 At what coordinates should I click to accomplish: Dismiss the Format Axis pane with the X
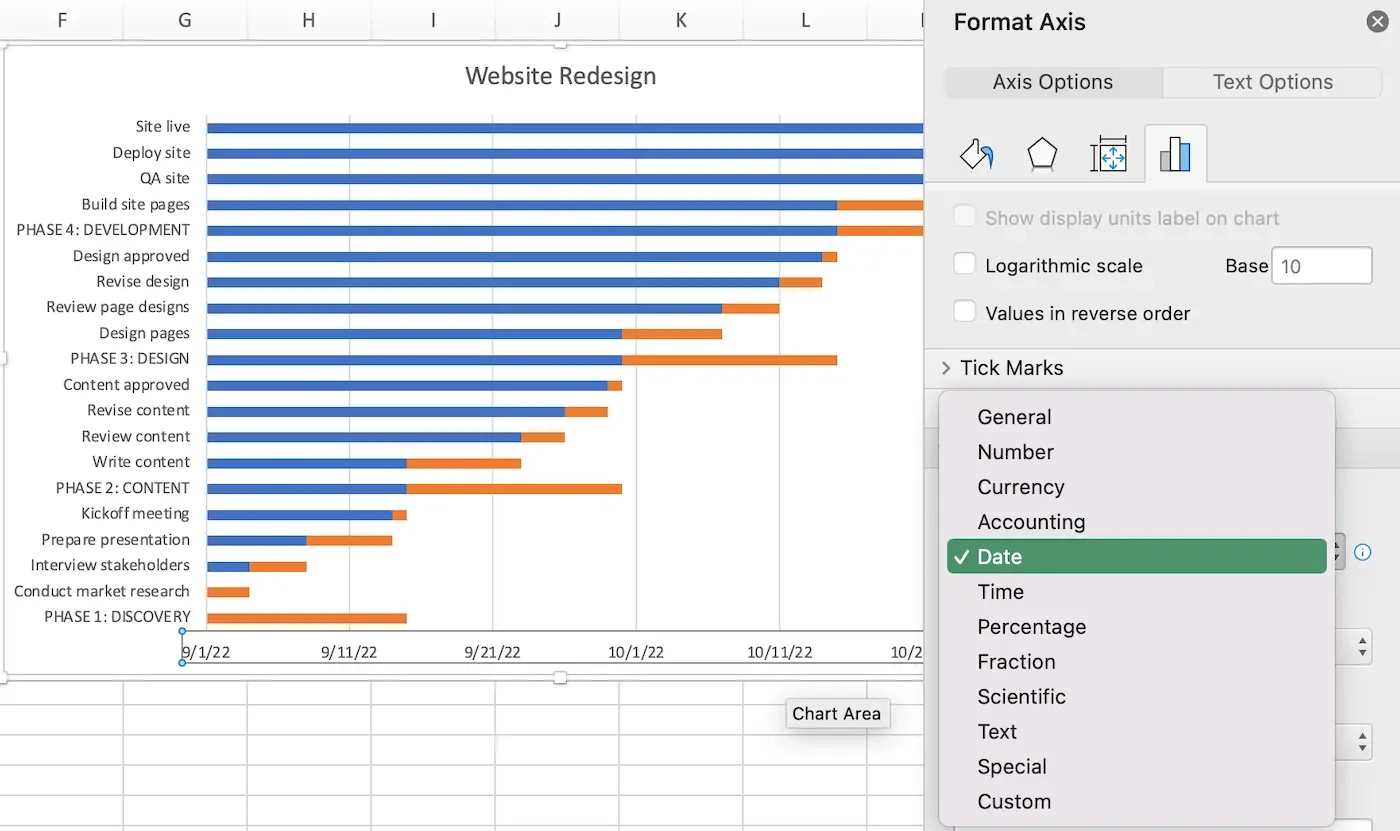coord(1377,20)
